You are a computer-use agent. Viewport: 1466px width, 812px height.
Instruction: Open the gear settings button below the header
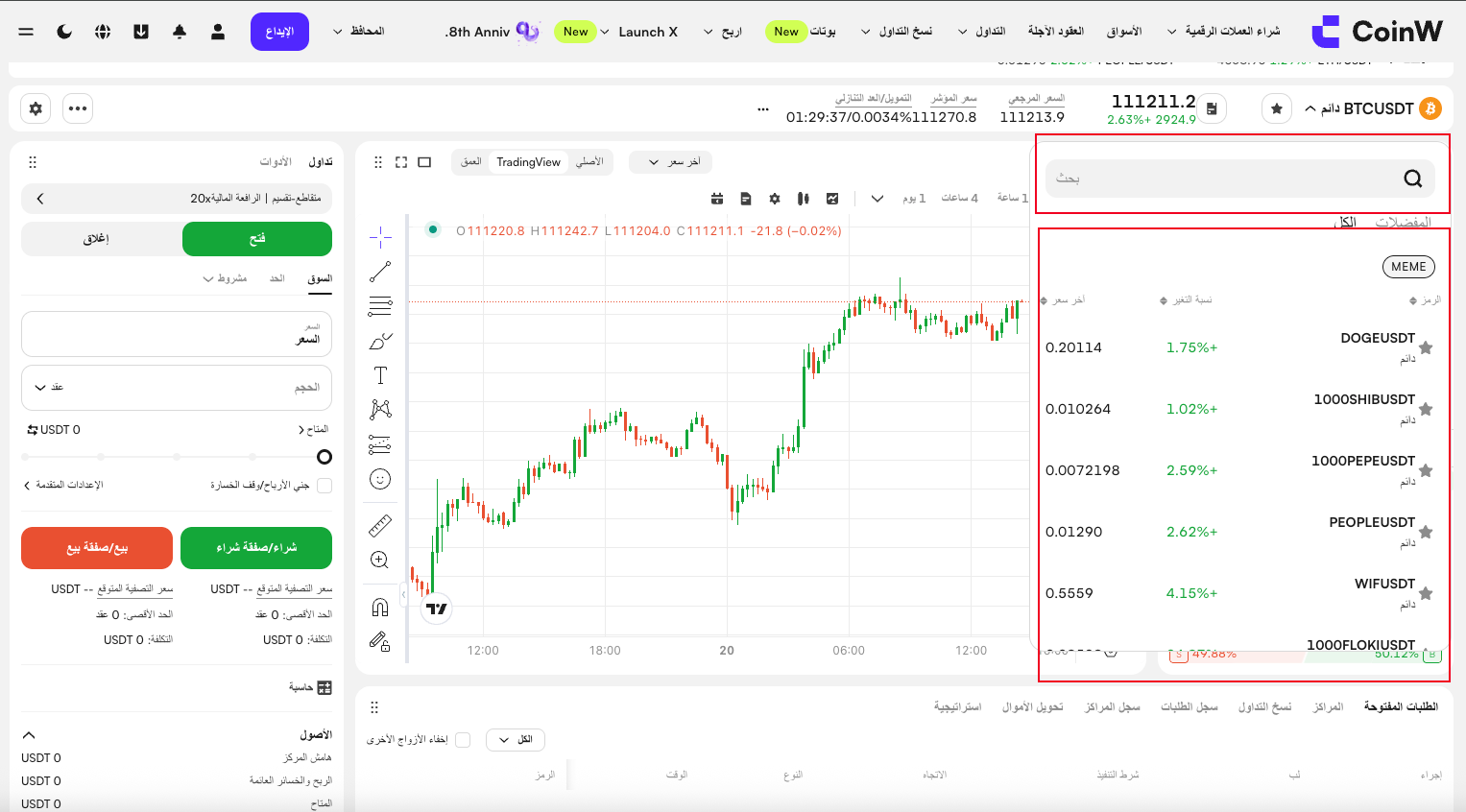[x=36, y=108]
